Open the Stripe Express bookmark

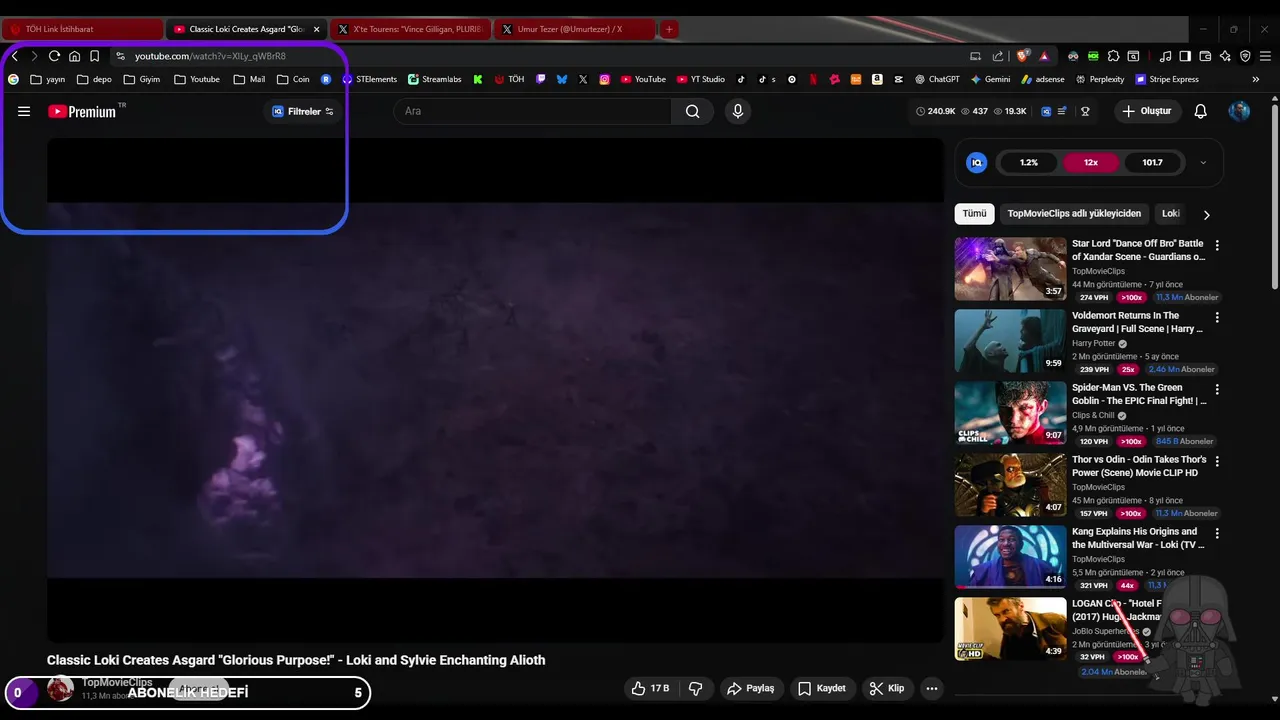pos(1166,79)
